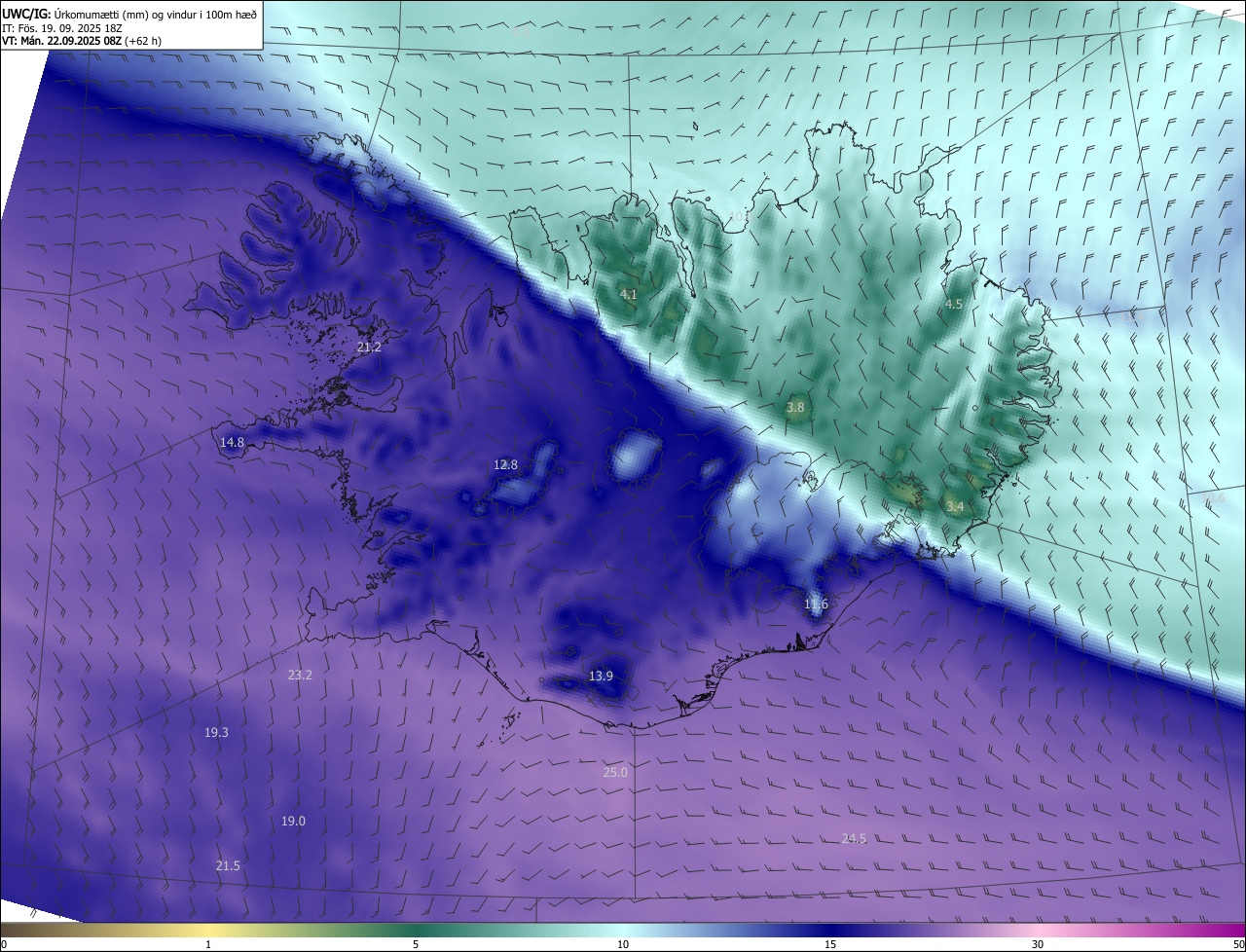The image size is (1246, 952).
Task: Click the faint 10.6 value at the east edge
Action: tap(1214, 499)
